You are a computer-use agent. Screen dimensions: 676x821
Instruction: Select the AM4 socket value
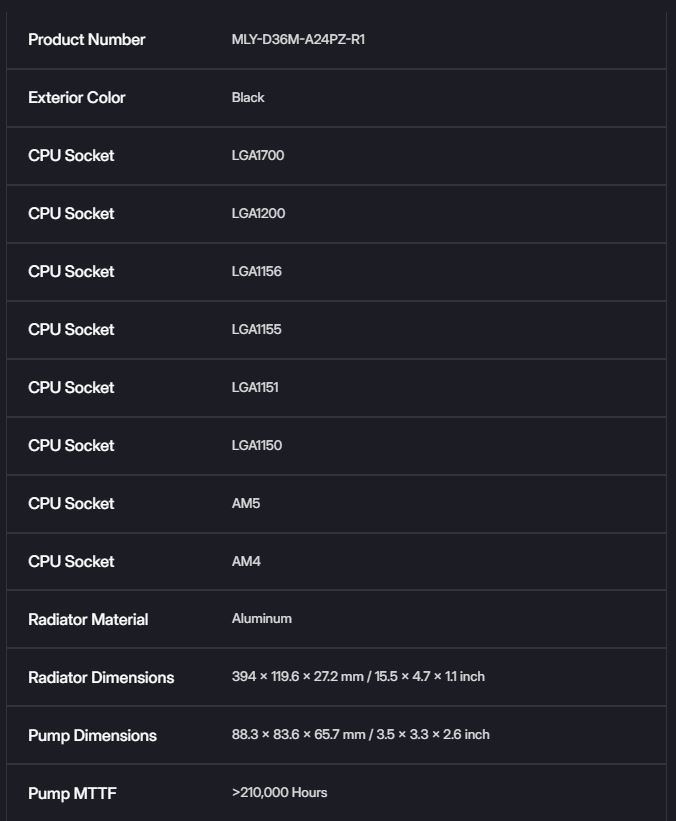click(246, 561)
